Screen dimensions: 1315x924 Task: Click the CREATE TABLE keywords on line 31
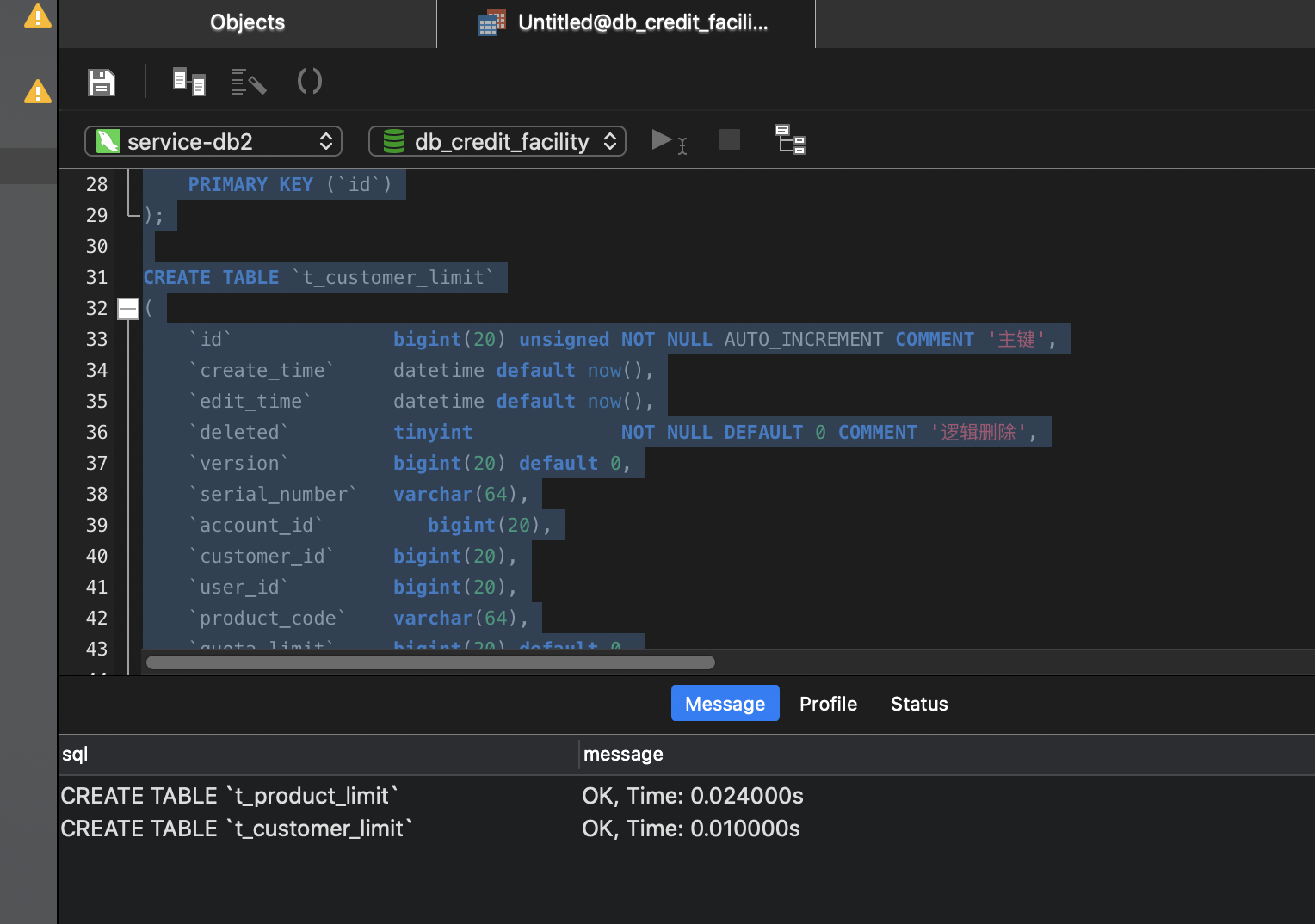(212, 277)
